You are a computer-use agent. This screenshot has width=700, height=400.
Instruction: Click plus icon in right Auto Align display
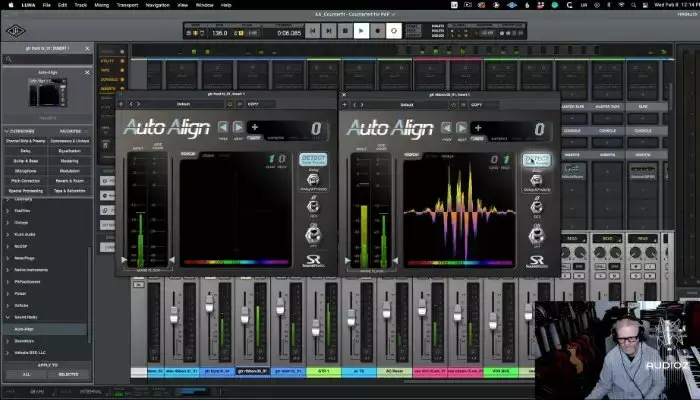(x=478, y=128)
